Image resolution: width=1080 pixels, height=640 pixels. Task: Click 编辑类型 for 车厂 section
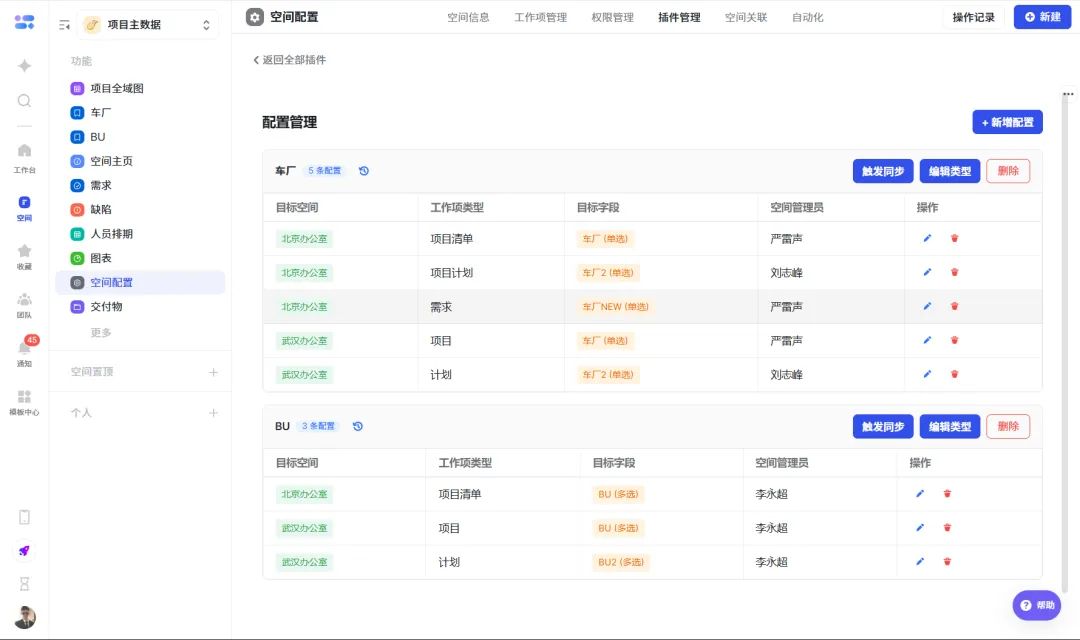point(950,171)
